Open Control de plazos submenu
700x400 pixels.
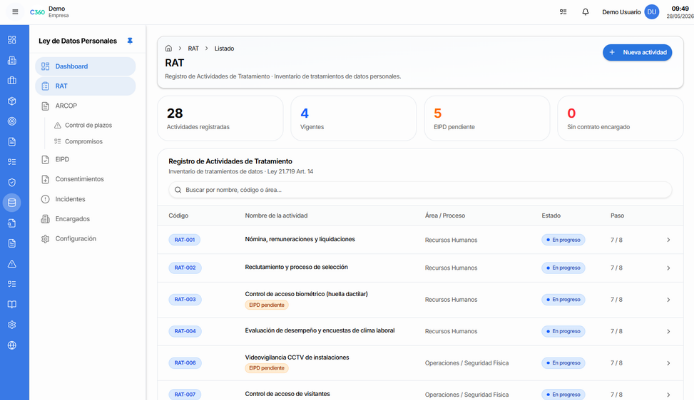(88, 125)
